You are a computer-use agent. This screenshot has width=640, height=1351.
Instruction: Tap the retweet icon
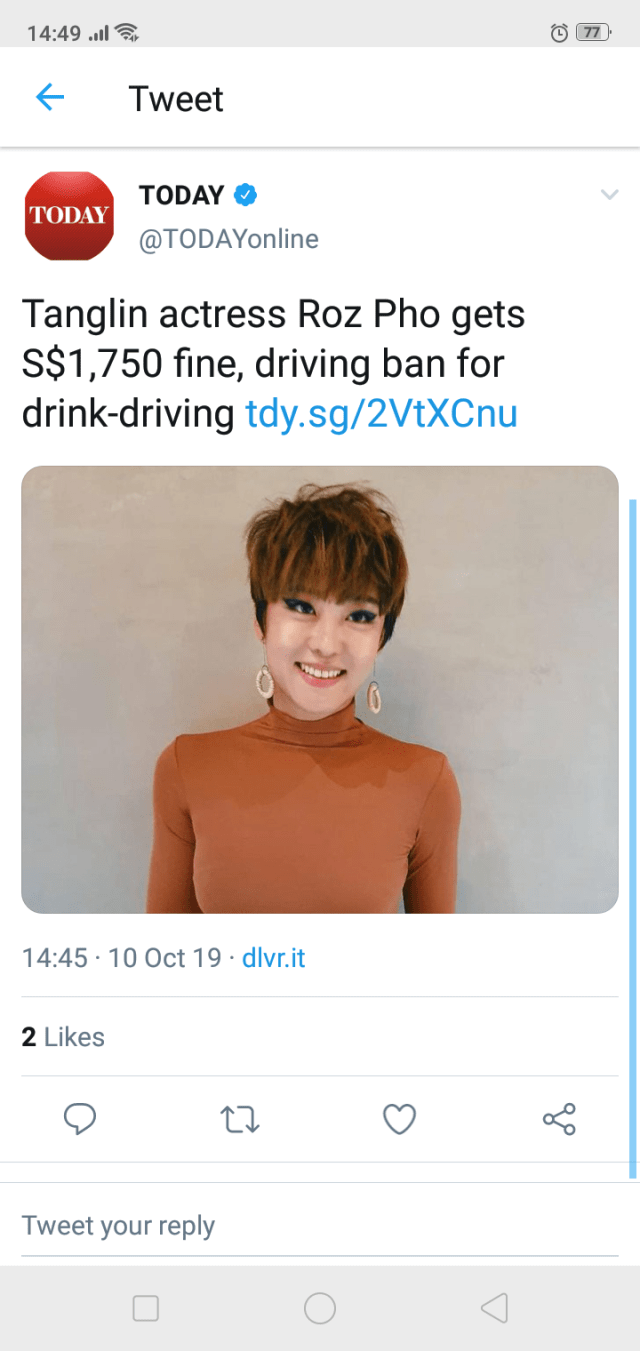[x=240, y=1119]
